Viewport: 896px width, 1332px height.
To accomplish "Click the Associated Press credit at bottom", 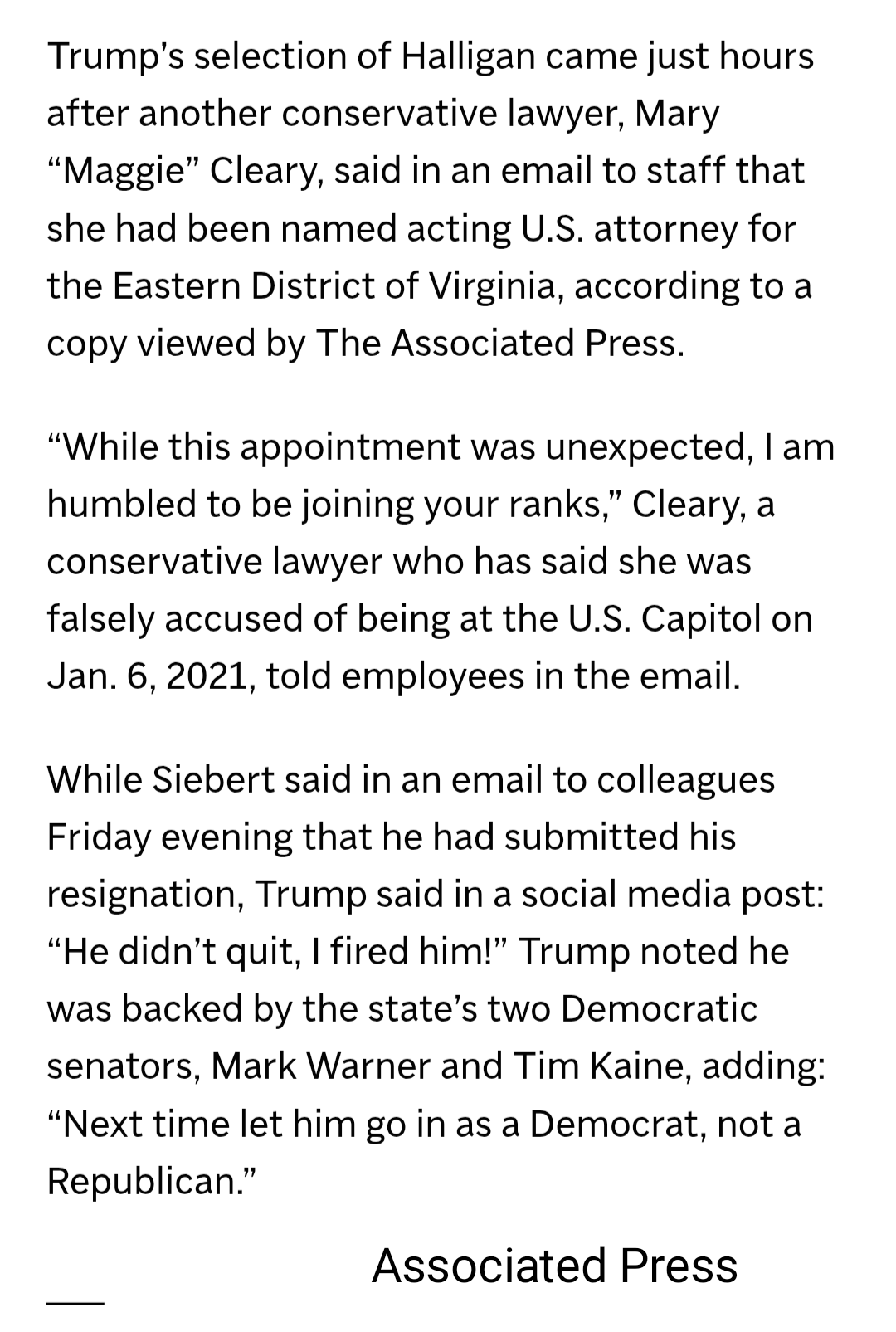I will point(554,1266).
